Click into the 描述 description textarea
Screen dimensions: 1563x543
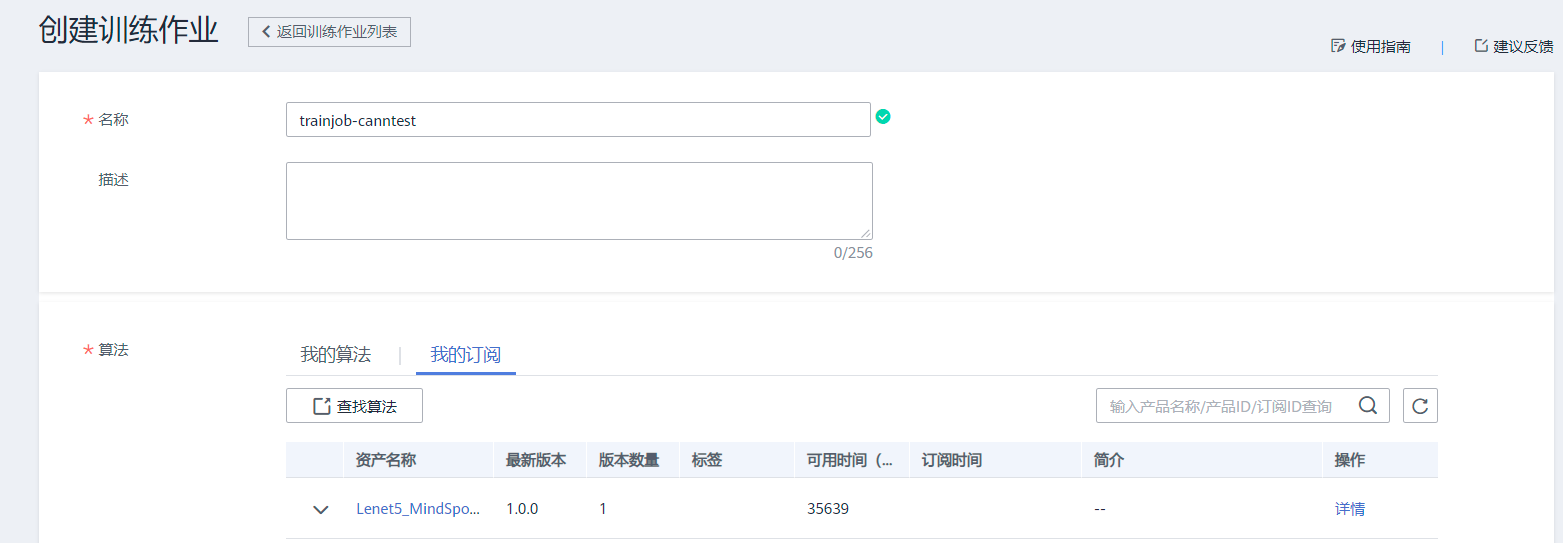point(578,200)
